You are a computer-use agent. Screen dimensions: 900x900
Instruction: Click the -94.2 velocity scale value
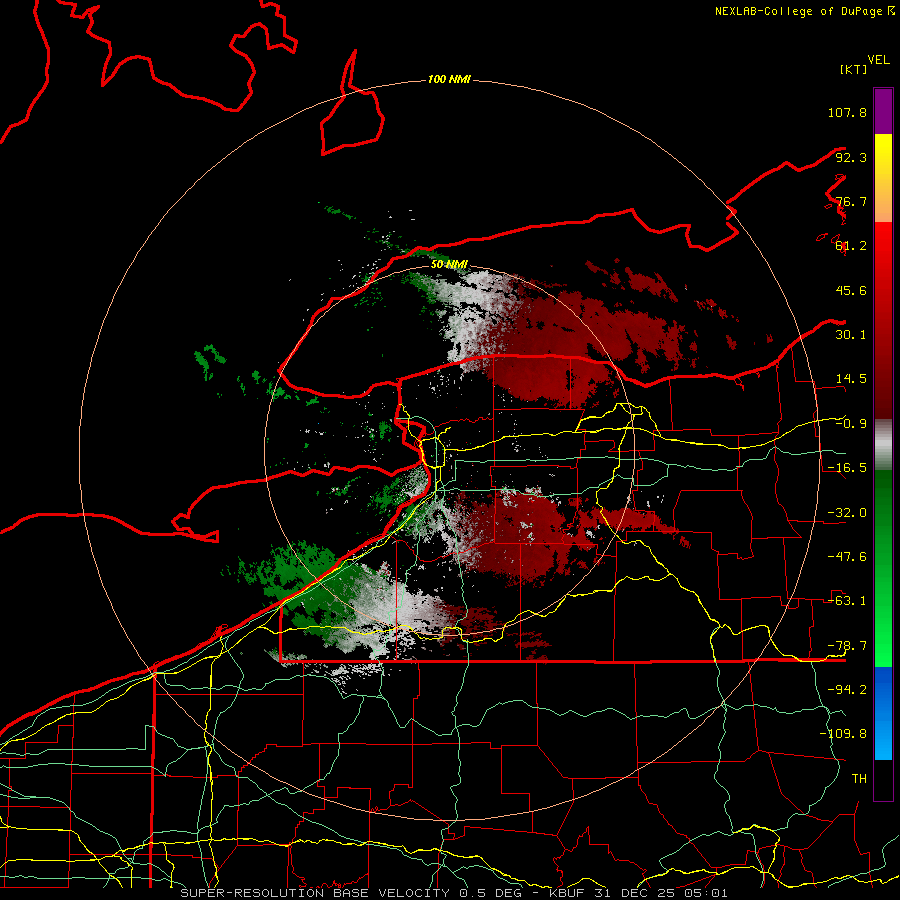(847, 690)
